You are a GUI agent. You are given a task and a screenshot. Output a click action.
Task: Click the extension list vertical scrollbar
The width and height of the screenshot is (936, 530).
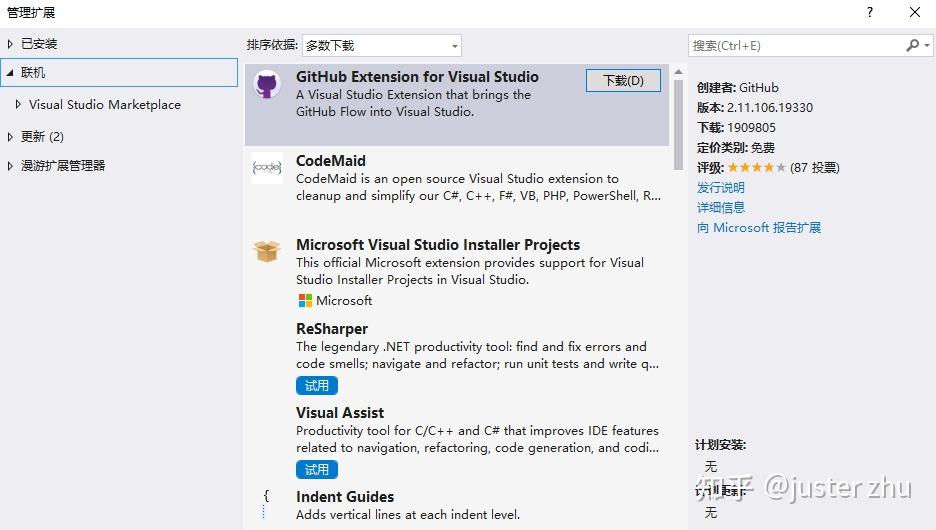(x=678, y=120)
